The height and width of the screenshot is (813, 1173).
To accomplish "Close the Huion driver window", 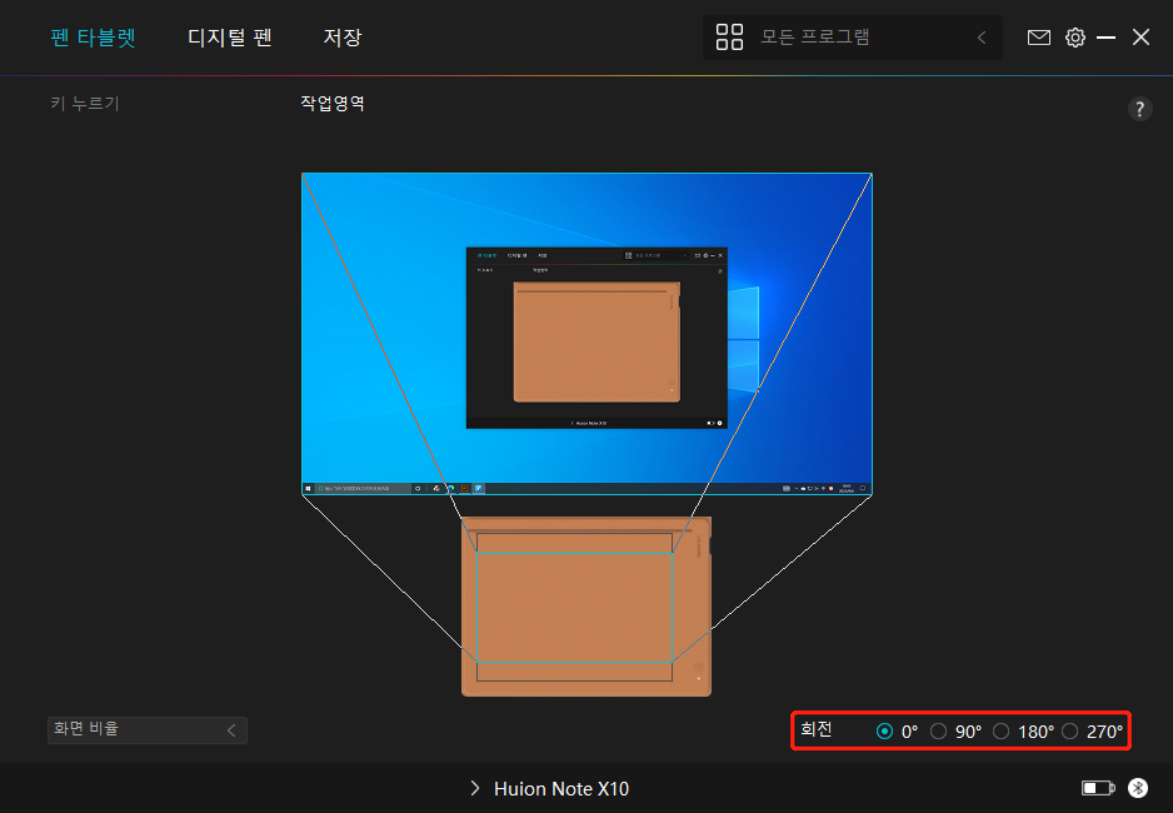I will (x=1141, y=38).
